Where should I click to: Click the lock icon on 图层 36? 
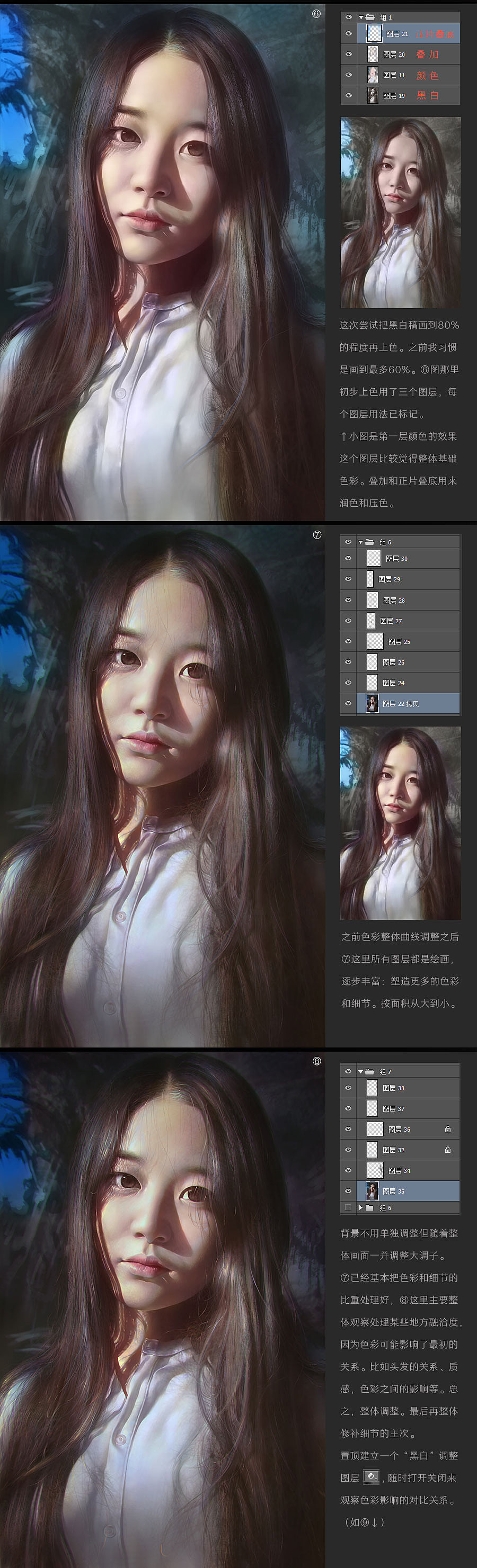click(x=448, y=1129)
